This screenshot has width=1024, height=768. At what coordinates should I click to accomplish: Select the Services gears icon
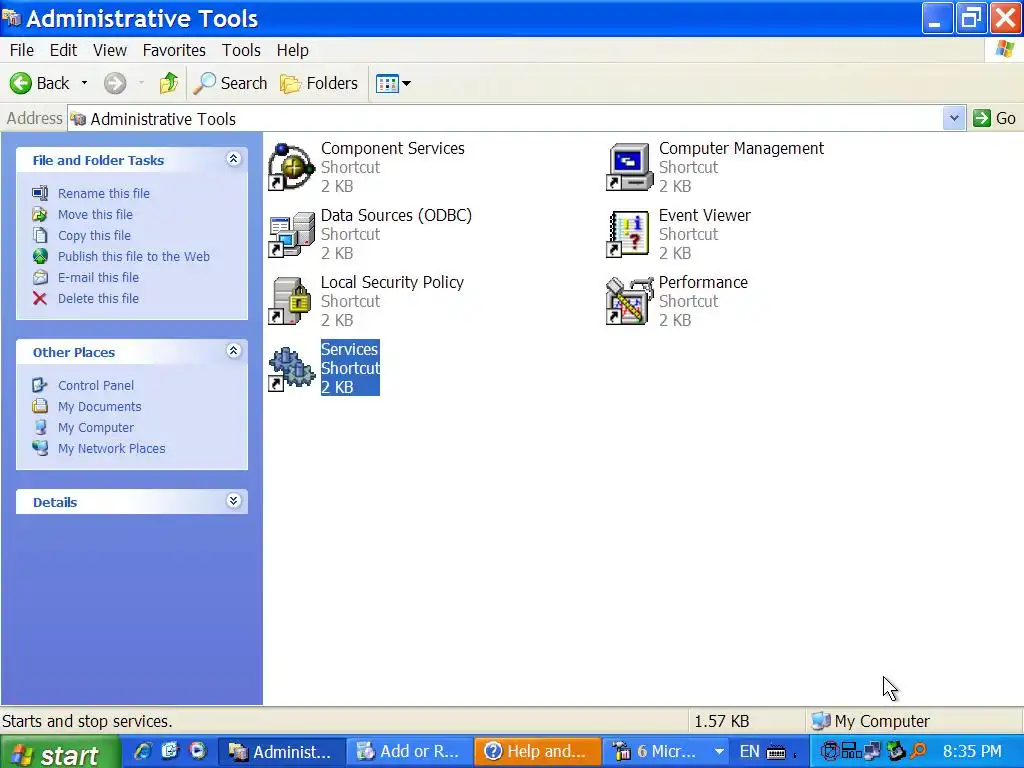point(291,368)
